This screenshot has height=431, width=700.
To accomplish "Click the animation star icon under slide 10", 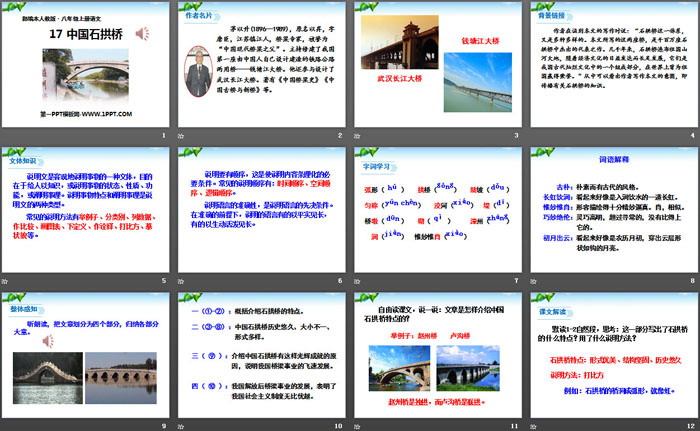I will click(181, 423).
